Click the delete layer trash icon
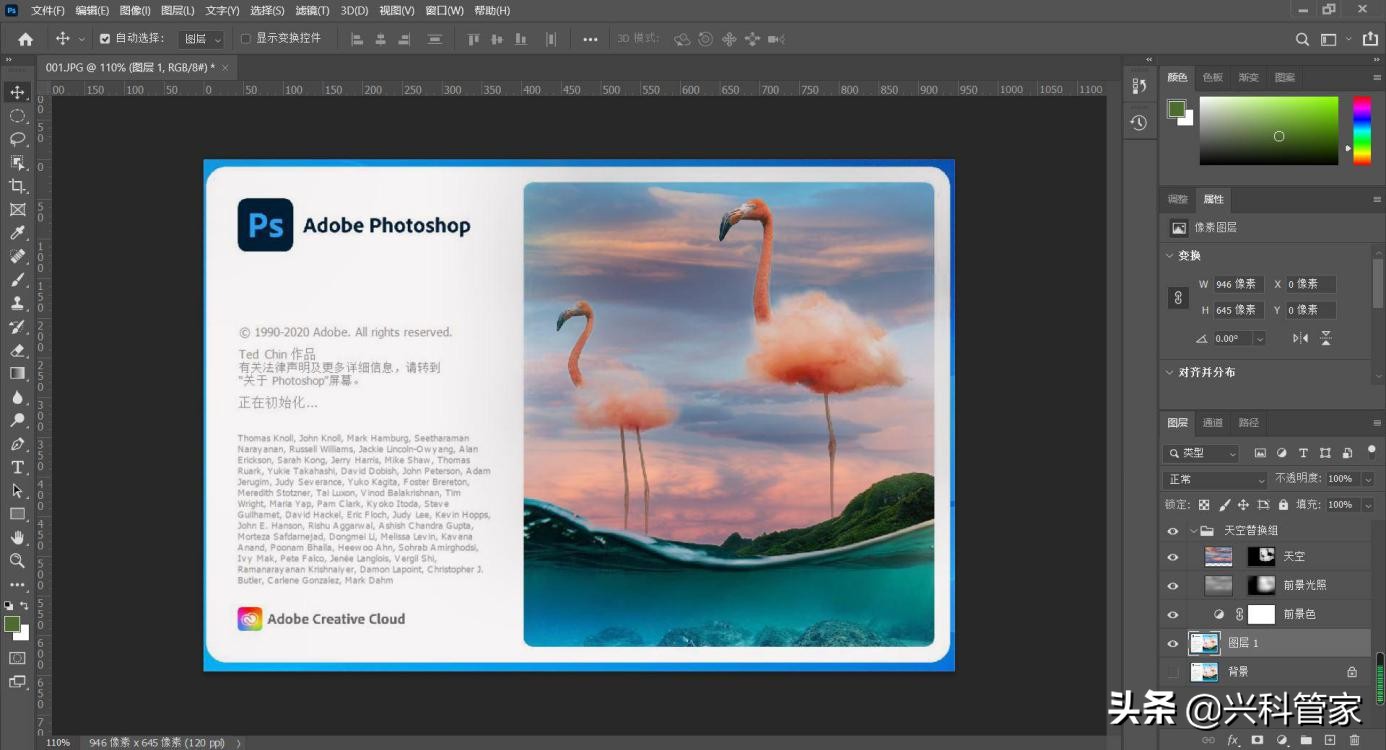Viewport: 1386px width, 750px height. pyautogui.click(x=1355, y=740)
